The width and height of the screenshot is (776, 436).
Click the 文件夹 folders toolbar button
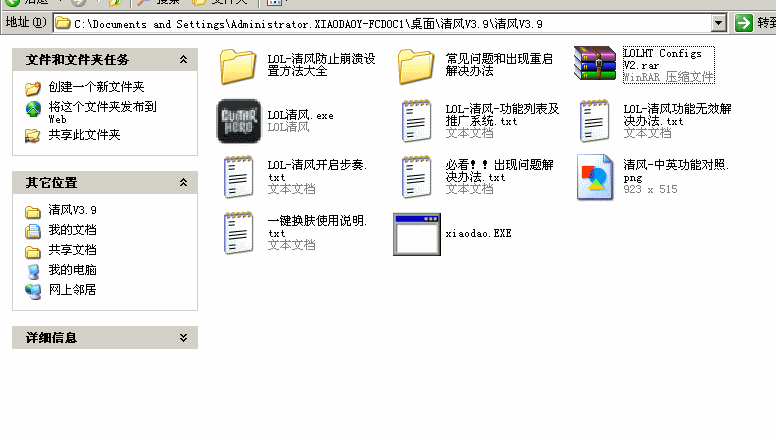pyautogui.click(x=220, y=2)
